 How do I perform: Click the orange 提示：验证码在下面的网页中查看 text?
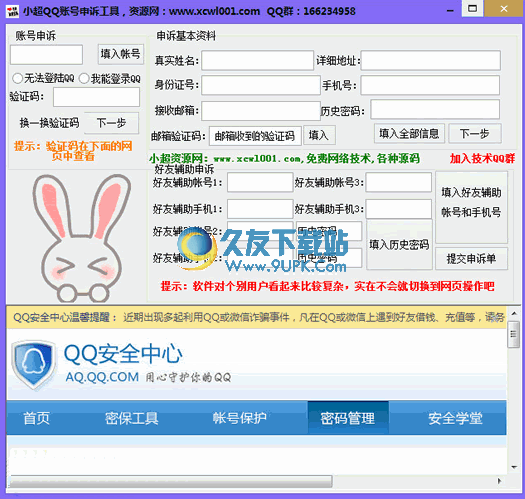pos(73,151)
